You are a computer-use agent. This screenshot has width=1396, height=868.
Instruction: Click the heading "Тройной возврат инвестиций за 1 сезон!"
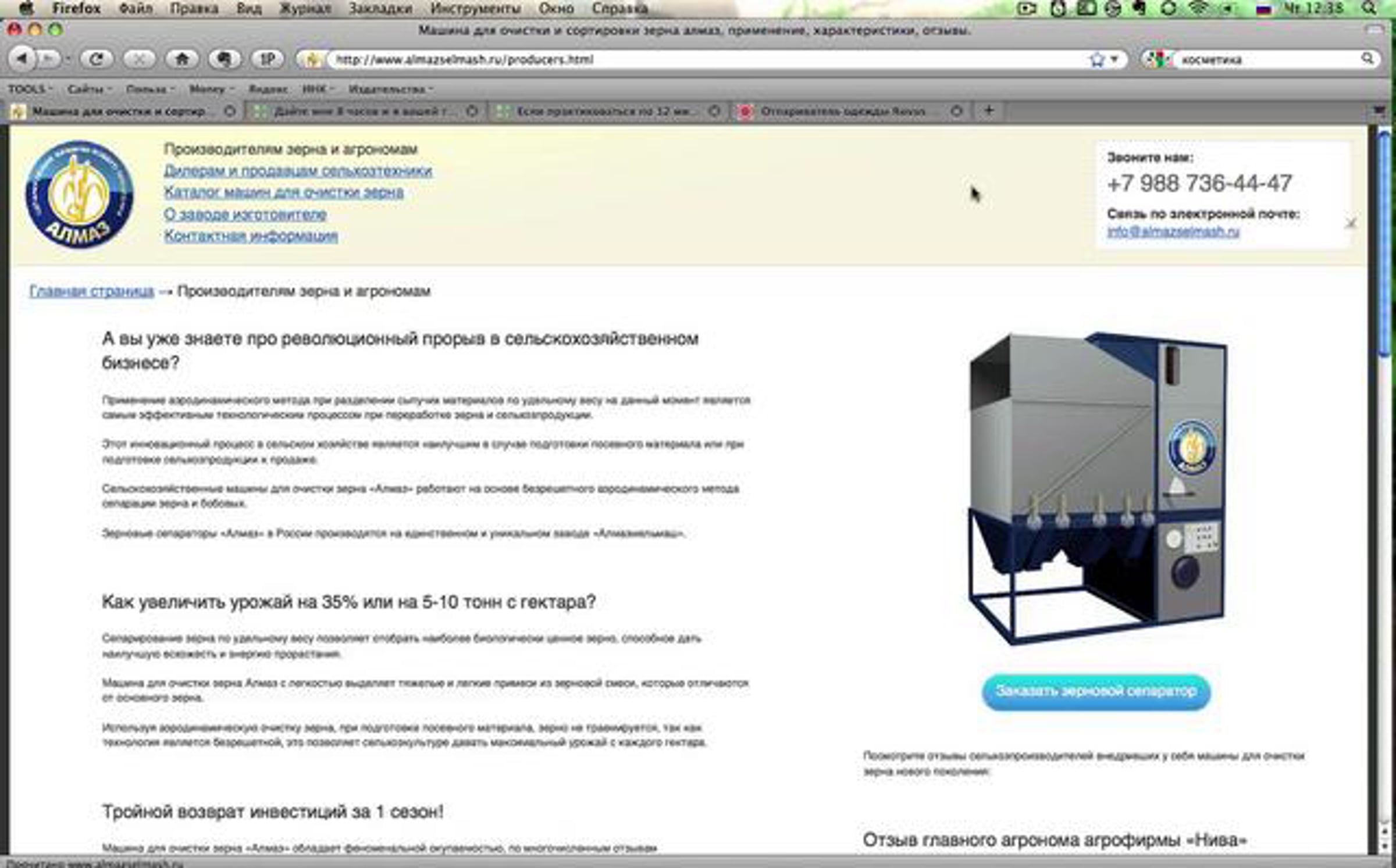pyautogui.click(x=273, y=811)
